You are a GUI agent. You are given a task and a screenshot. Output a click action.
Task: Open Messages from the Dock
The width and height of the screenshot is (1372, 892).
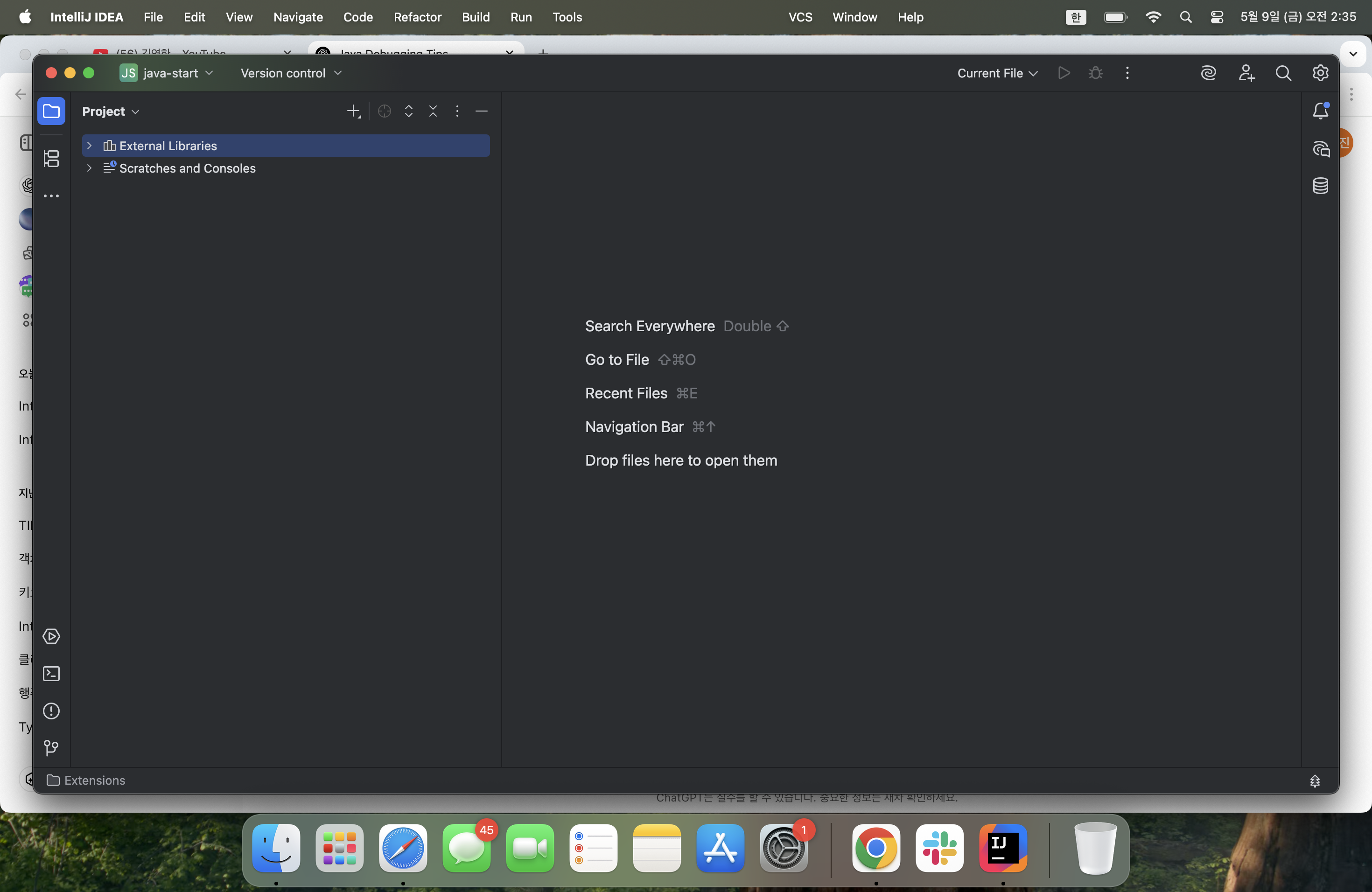466,848
